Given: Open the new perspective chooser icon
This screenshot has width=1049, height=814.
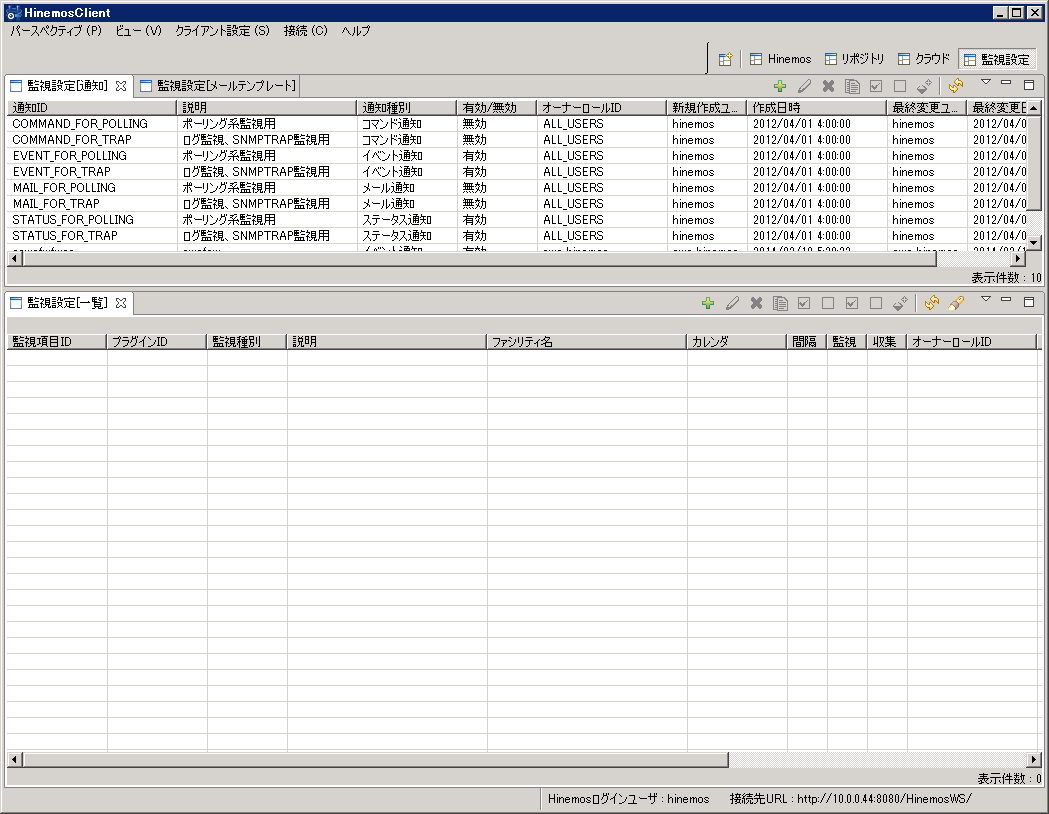Looking at the screenshot, I should click(x=725, y=60).
